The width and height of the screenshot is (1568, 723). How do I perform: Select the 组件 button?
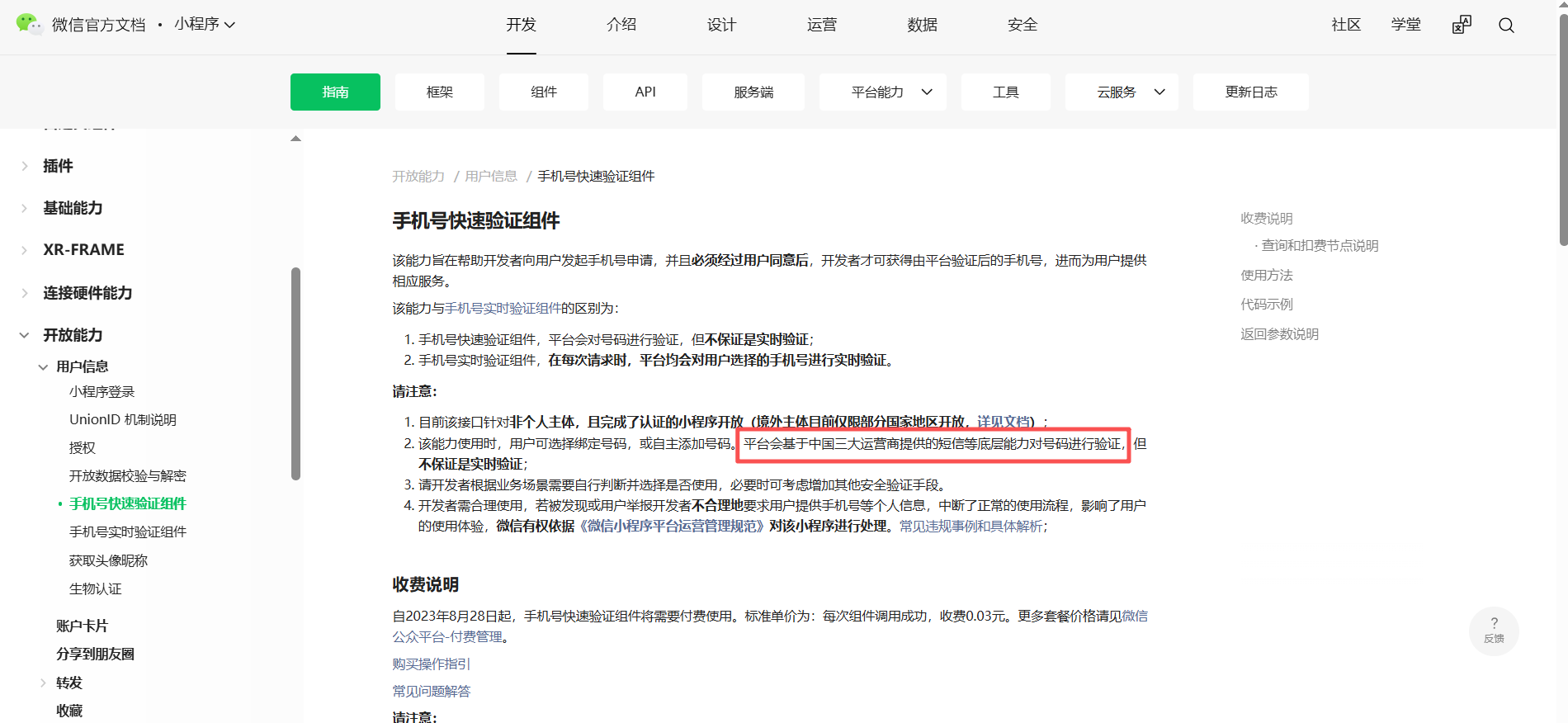pyautogui.click(x=544, y=92)
